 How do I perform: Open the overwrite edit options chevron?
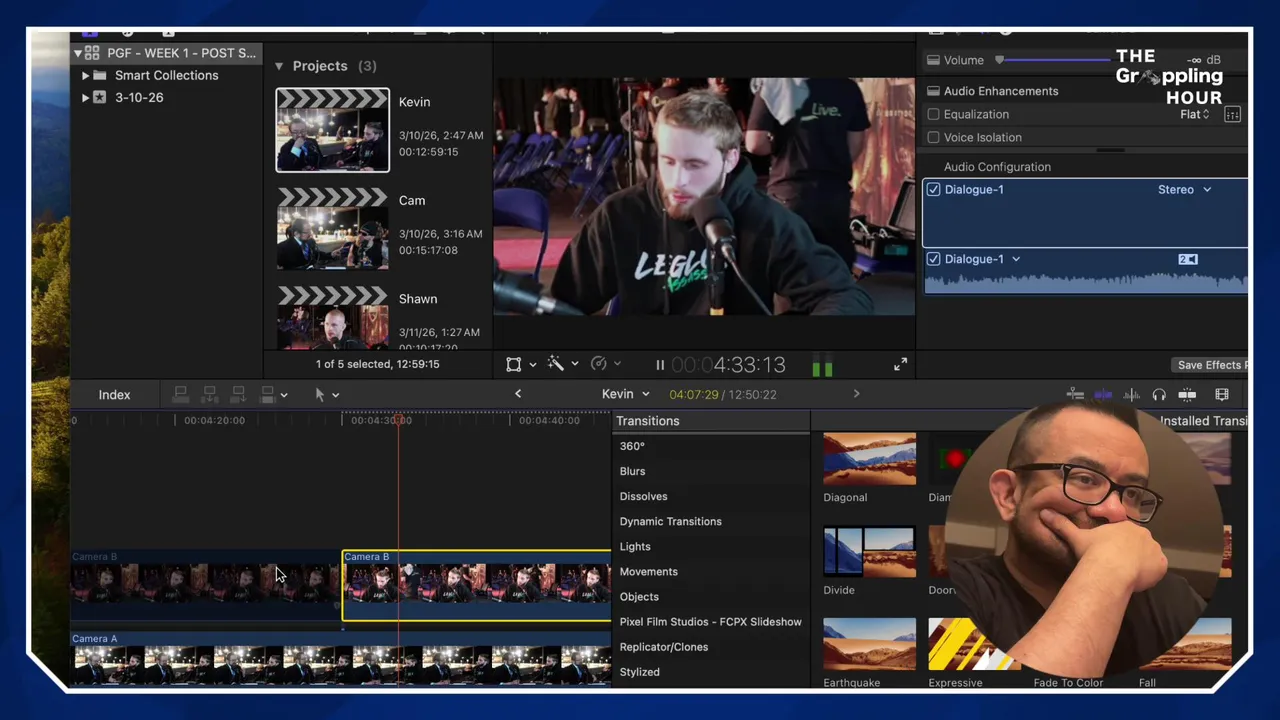click(x=284, y=395)
